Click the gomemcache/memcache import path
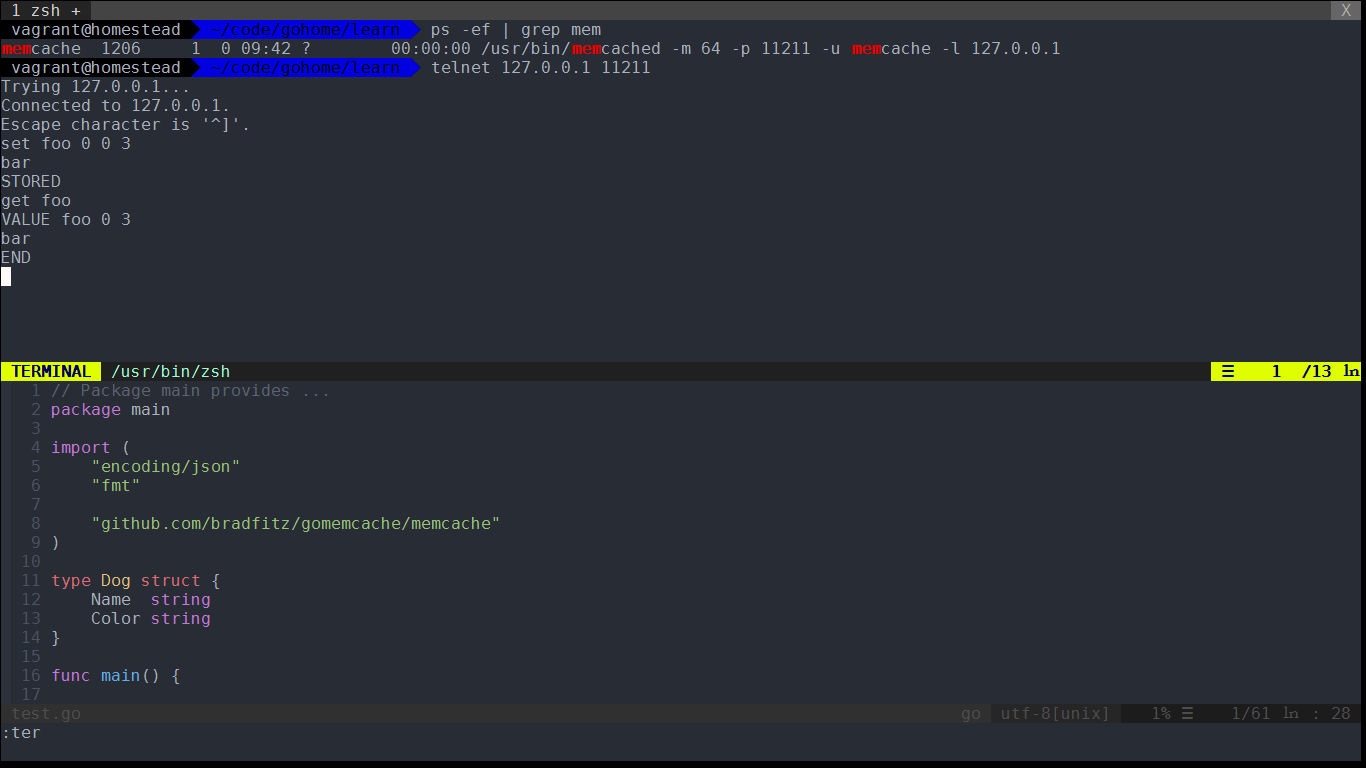 [296, 524]
